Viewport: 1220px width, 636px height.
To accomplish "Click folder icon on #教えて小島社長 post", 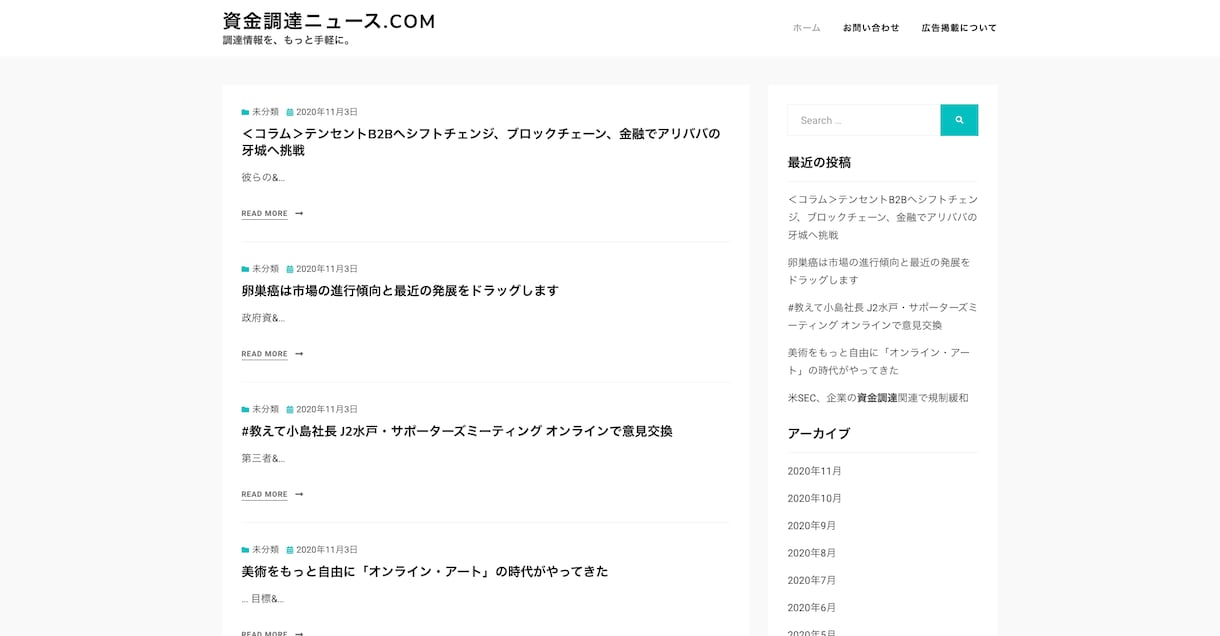I will (245, 409).
